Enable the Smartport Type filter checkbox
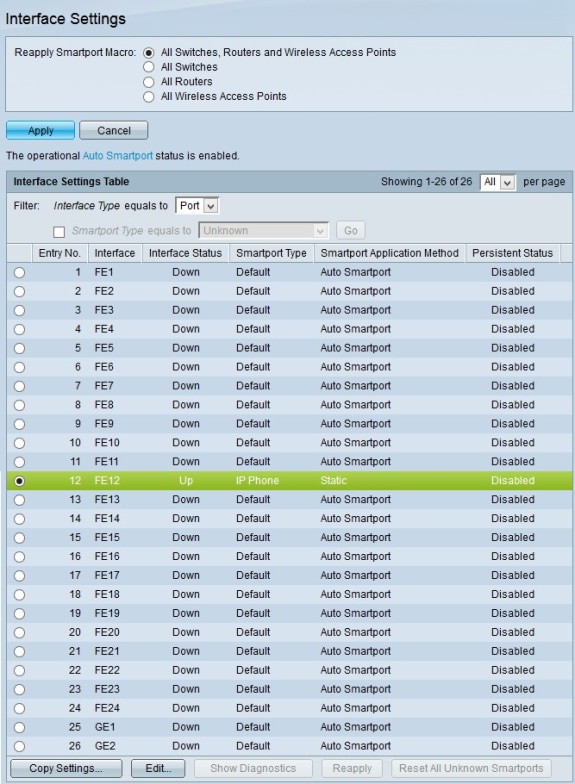This screenshot has width=575, height=784. tap(59, 232)
